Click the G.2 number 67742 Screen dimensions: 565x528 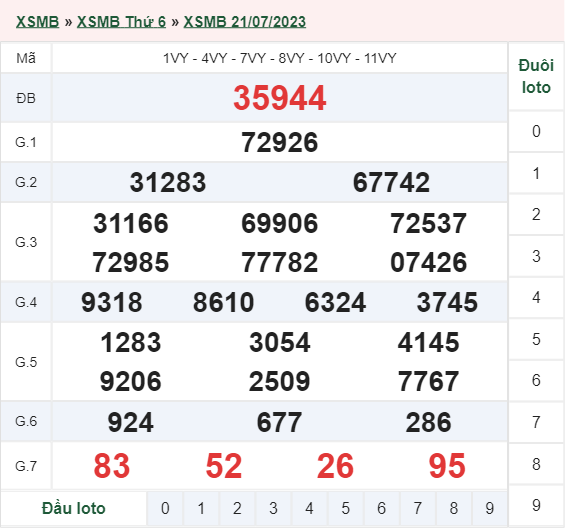tap(391, 182)
